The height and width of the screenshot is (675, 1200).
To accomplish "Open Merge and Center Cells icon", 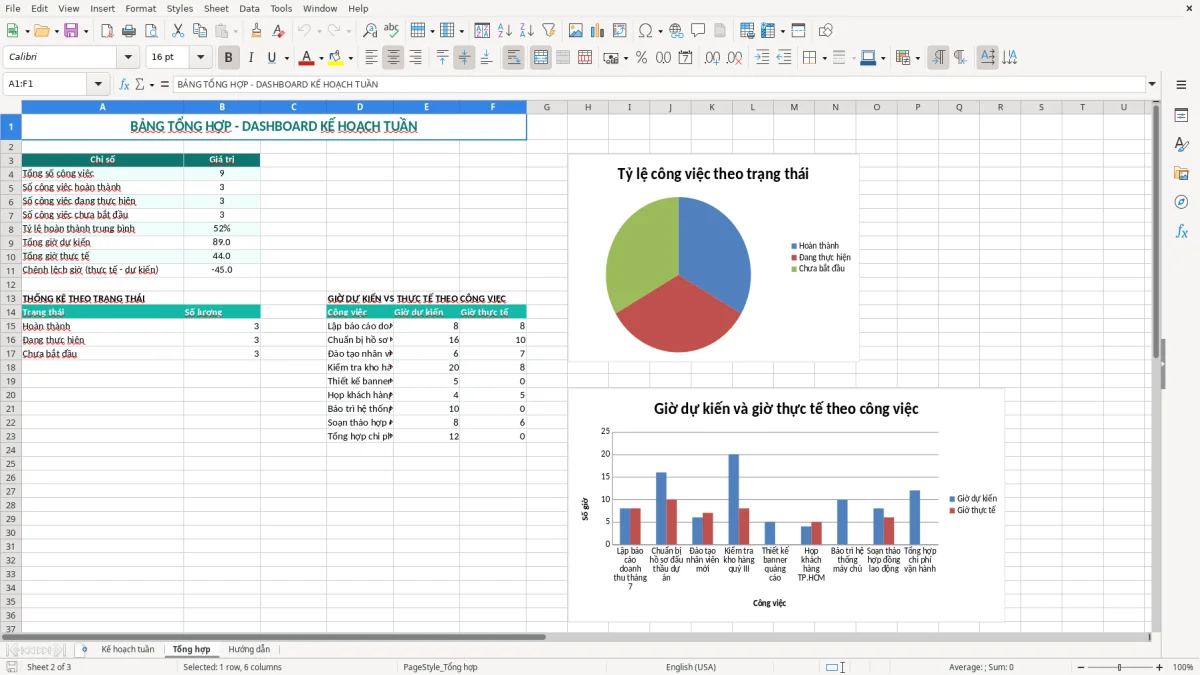I will click(x=541, y=58).
